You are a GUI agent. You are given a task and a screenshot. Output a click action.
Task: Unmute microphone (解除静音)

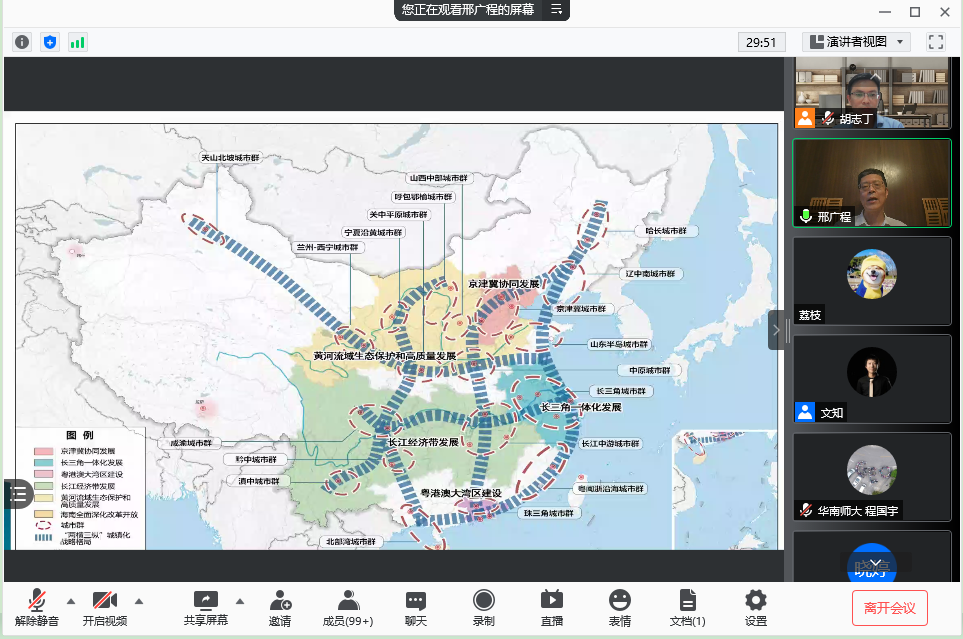(37, 607)
